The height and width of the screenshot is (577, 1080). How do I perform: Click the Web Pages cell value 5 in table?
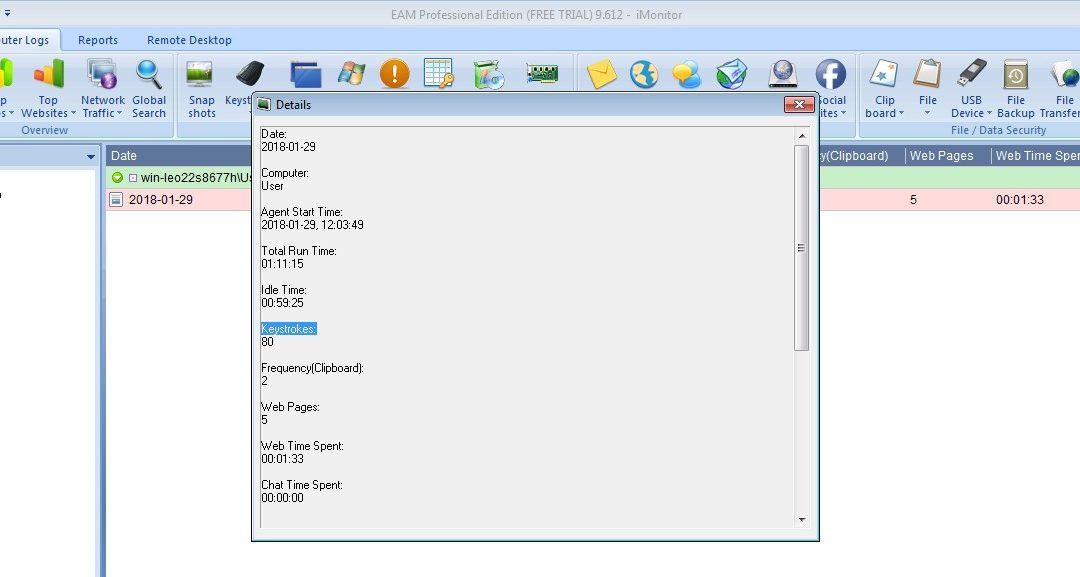click(x=913, y=200)
